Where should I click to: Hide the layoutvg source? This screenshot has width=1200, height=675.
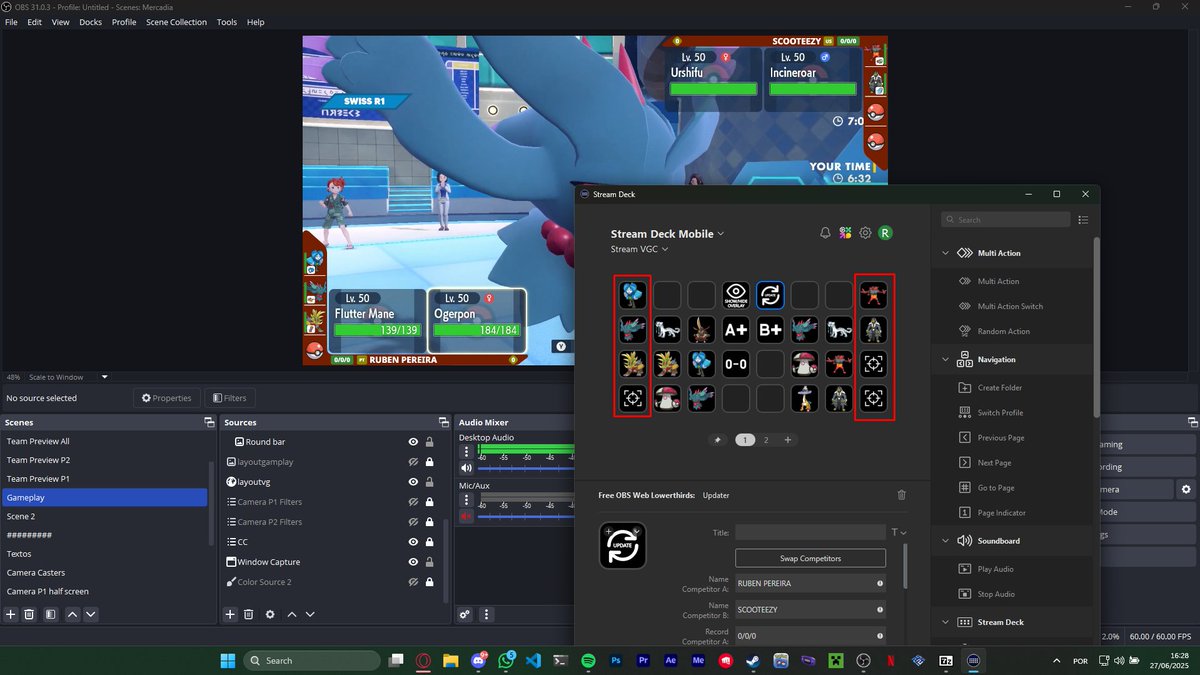pos(413,482)
